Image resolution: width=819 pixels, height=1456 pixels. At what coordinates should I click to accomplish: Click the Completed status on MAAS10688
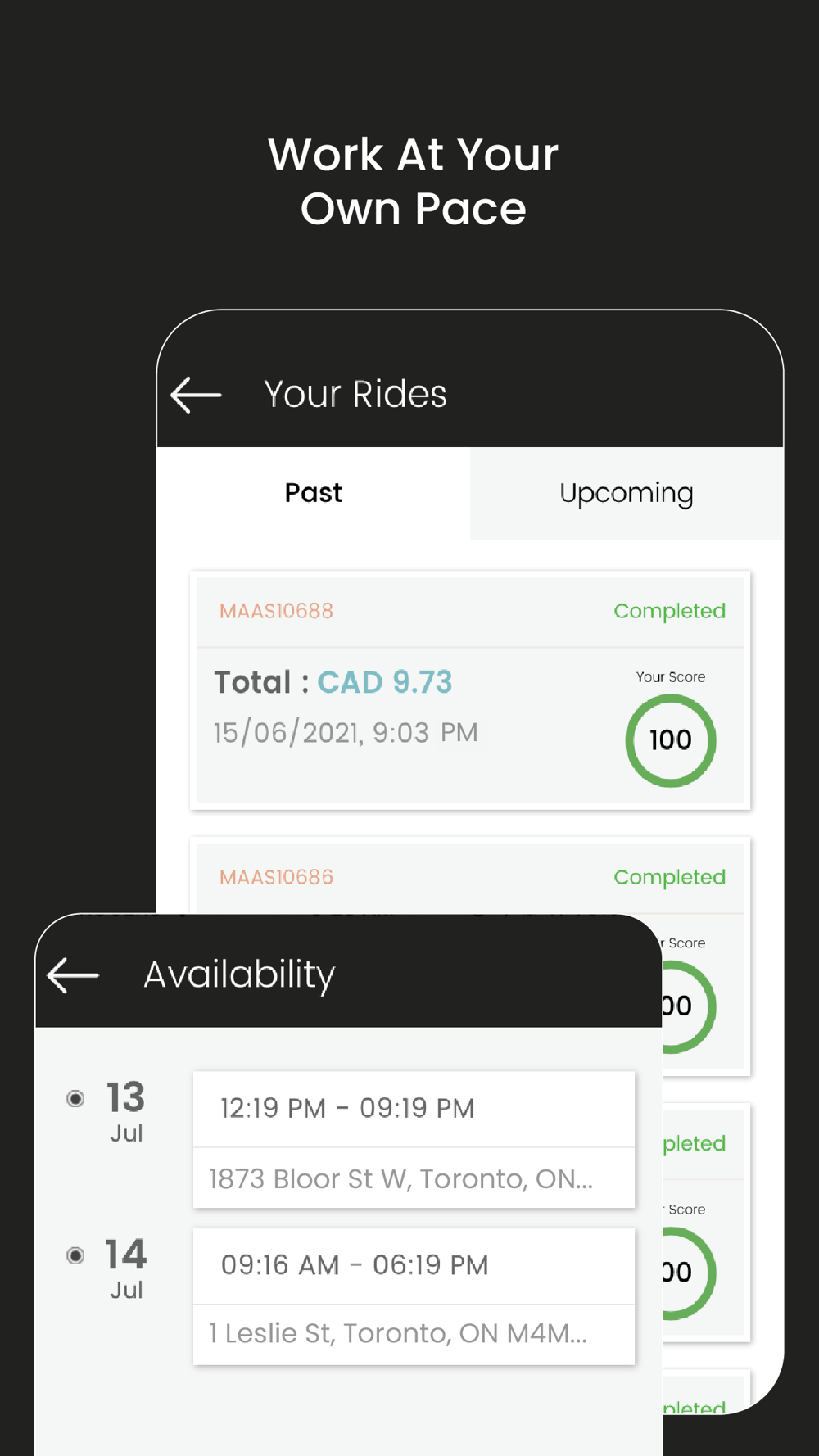tap(669, 611)
